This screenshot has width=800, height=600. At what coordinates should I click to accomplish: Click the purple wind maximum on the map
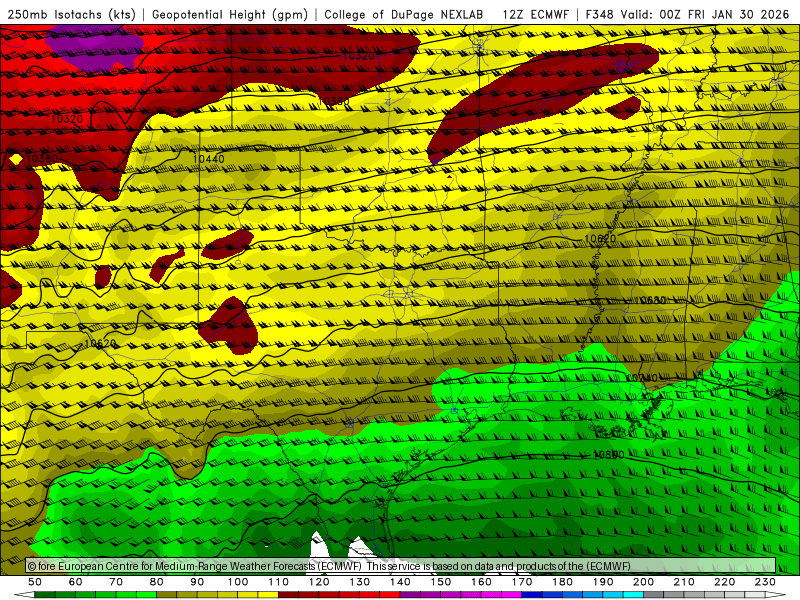point(94,49)
